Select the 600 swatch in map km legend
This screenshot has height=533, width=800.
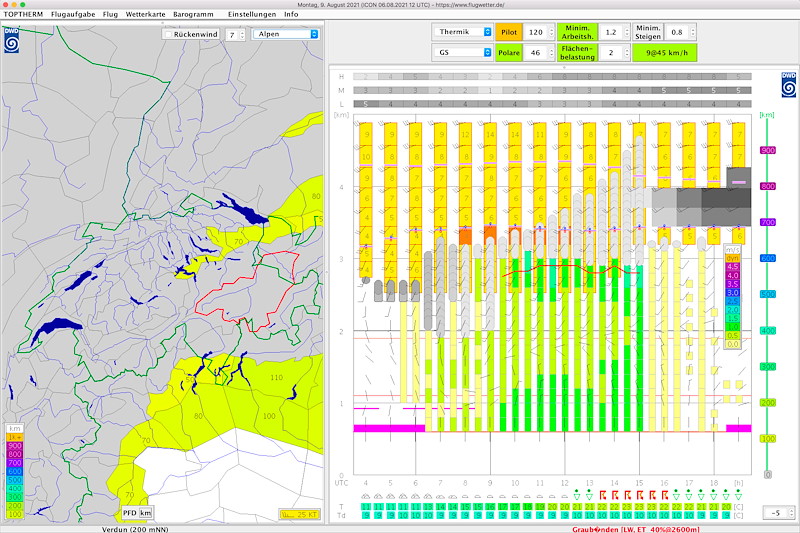click(x=15, y=472)
